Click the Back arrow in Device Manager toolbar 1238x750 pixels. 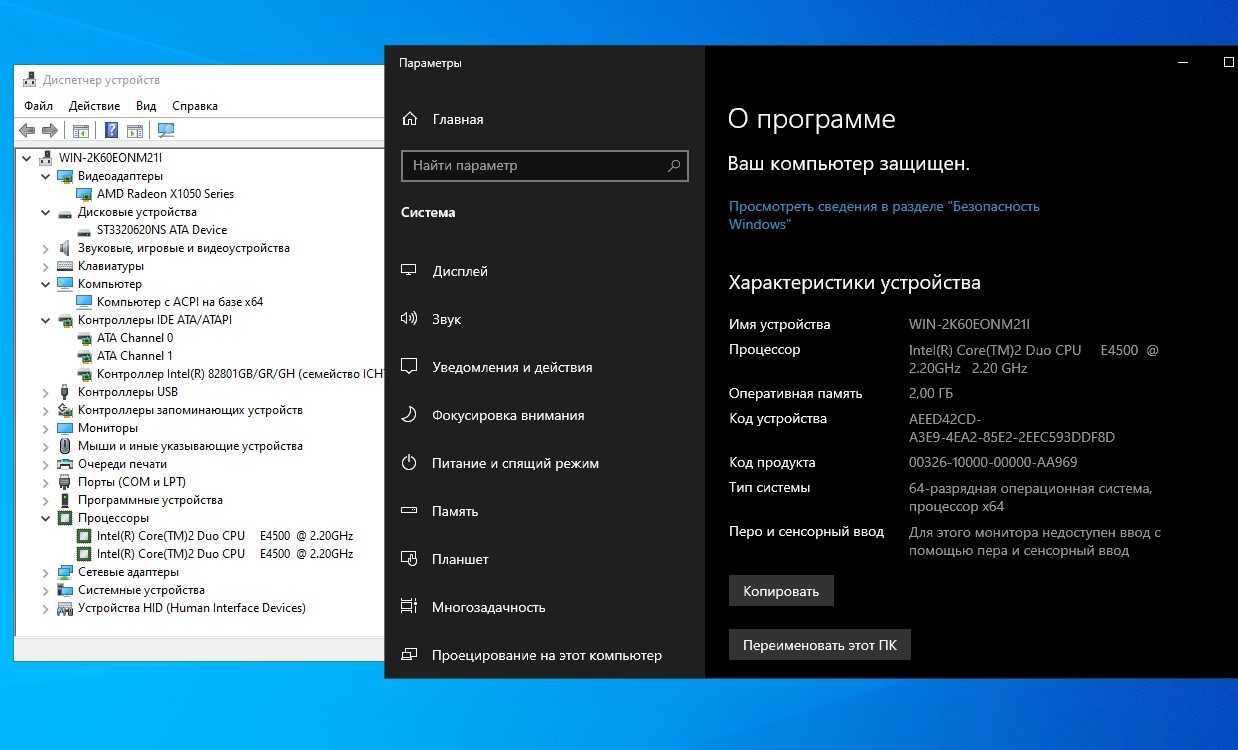(27, 131)
